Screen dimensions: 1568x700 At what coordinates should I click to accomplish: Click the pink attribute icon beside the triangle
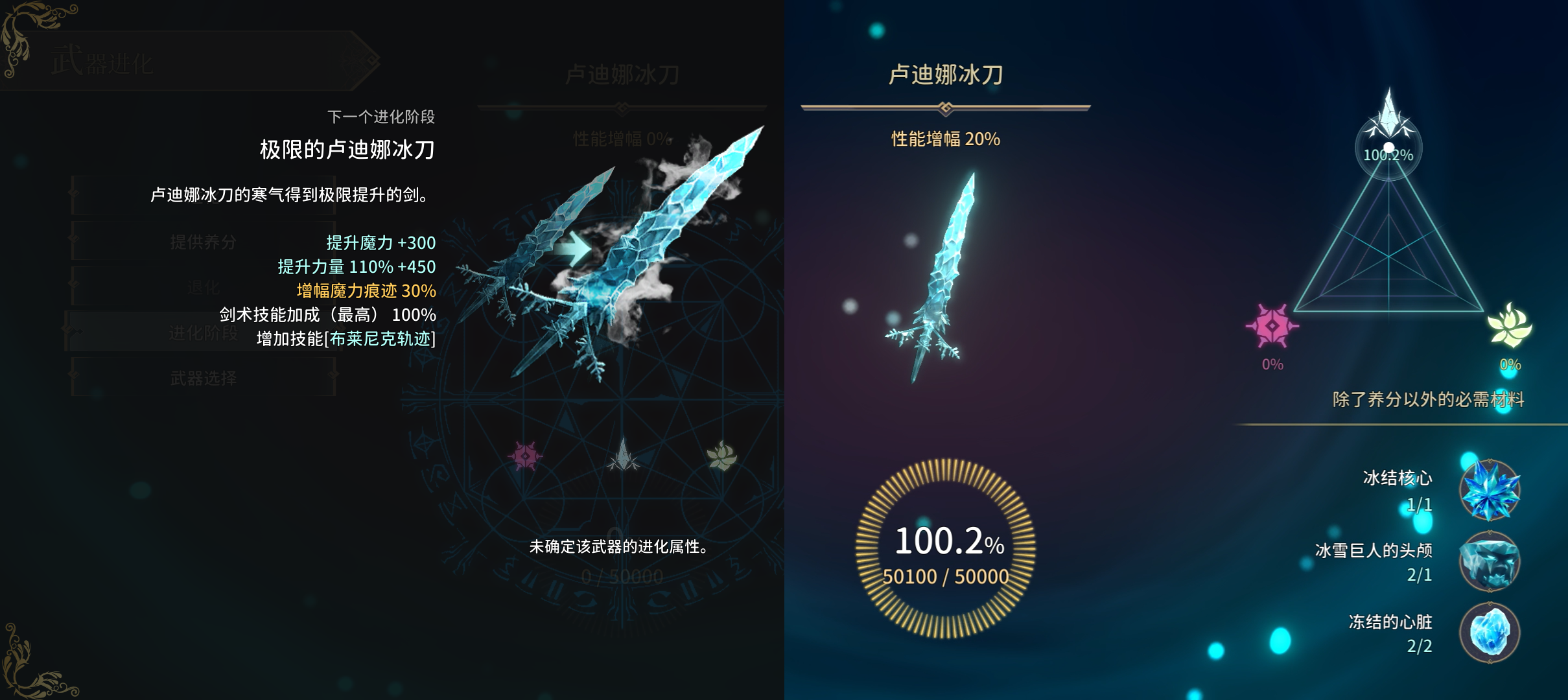tap(1272, 325)
